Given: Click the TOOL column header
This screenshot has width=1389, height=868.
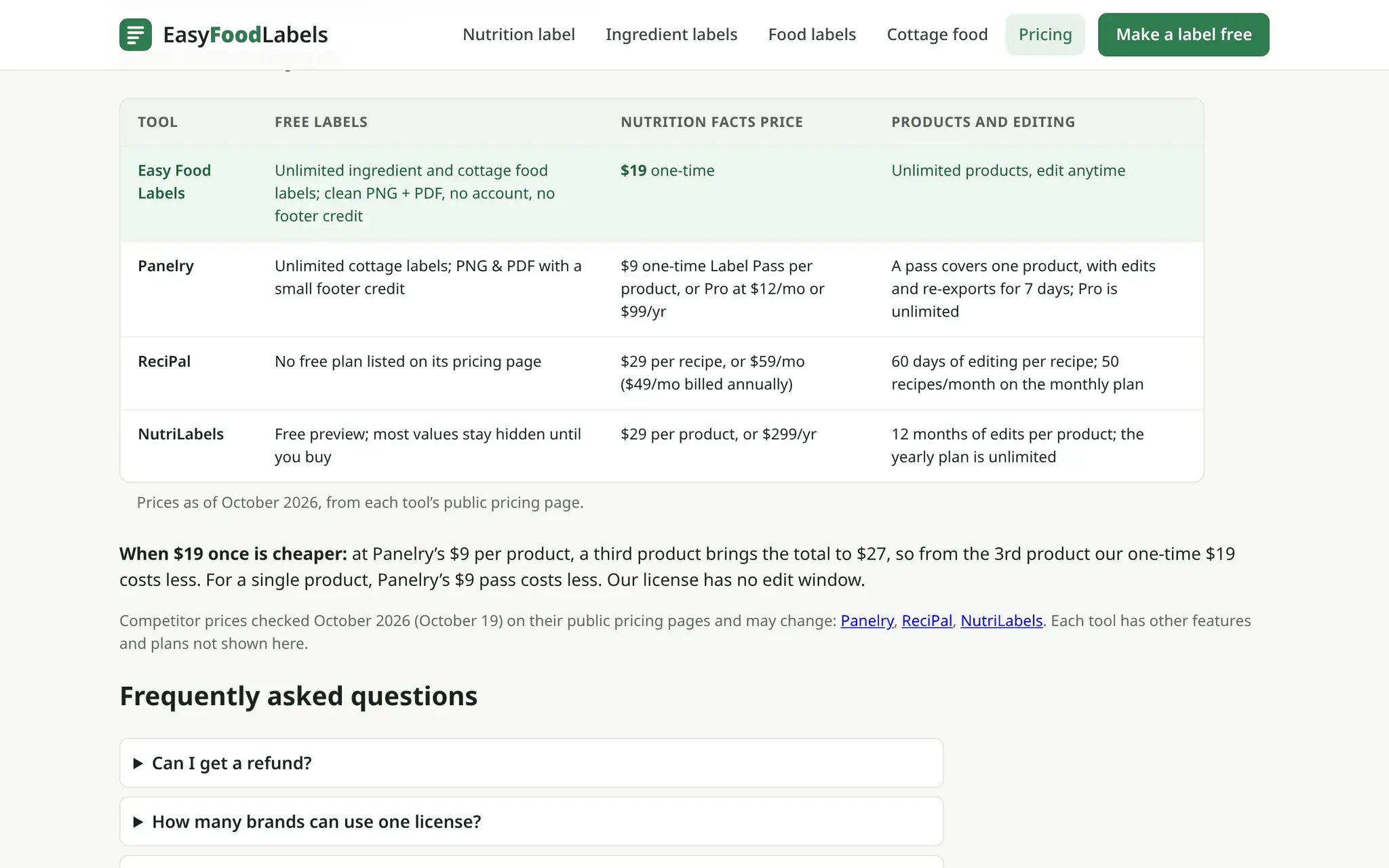Looking at the screenshot, I should tap(157, 122).
